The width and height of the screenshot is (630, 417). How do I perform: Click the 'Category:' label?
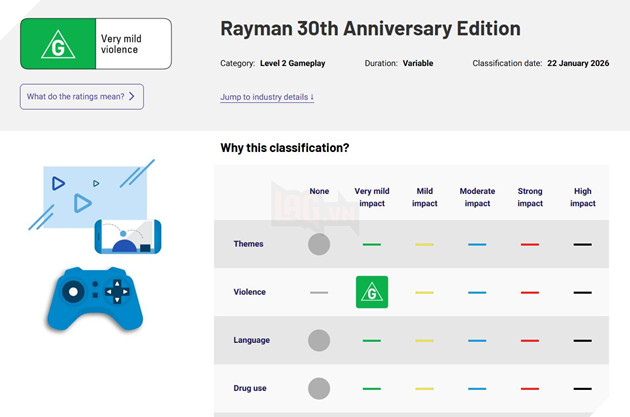[237, 63]
